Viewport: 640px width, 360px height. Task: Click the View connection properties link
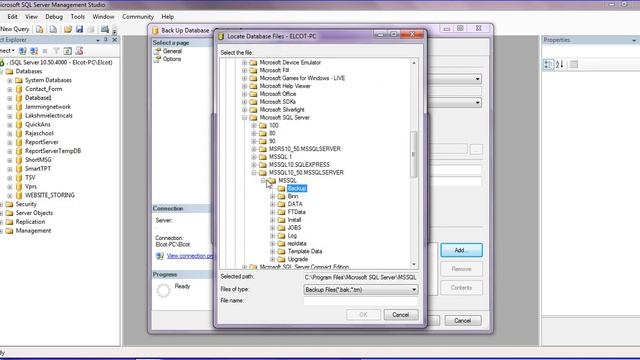coord(190,256)
